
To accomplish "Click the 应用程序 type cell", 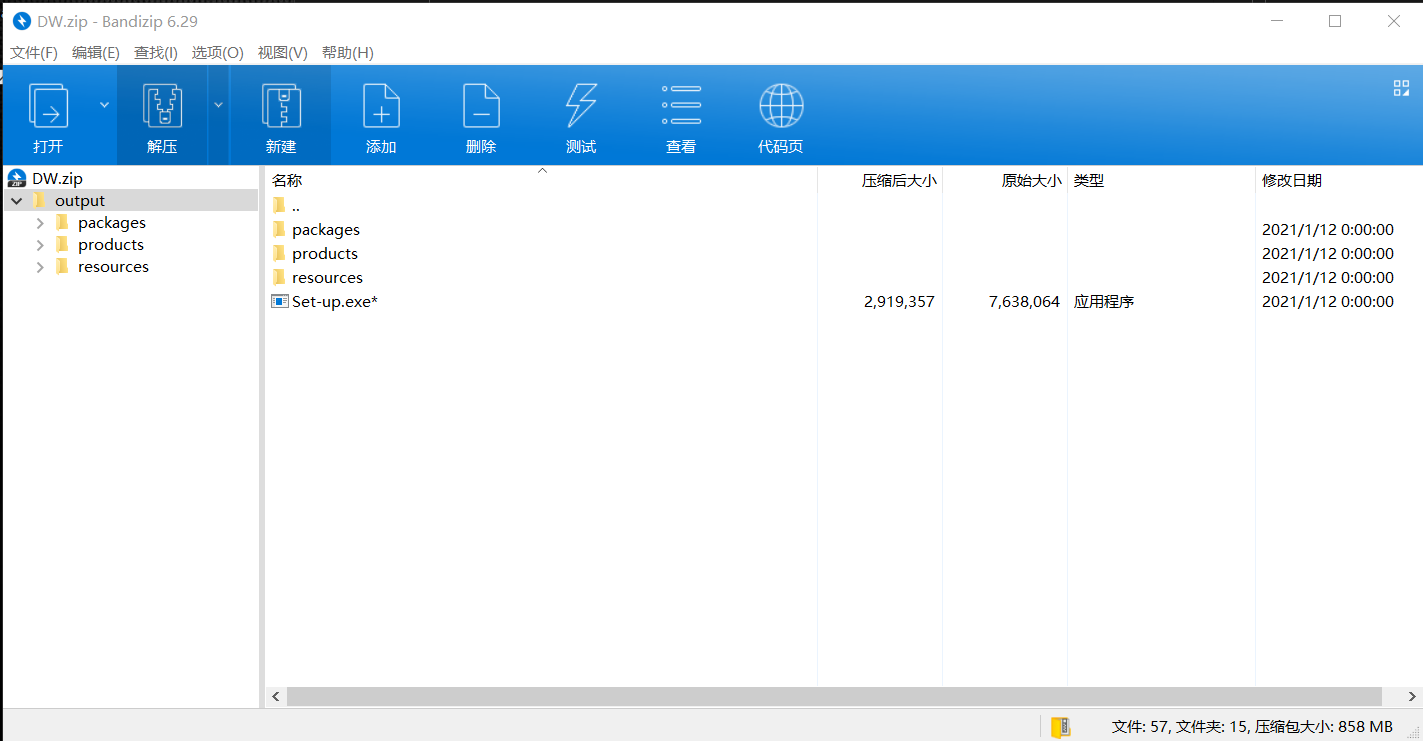I will pyautogui.click(x=1104, y=301).
